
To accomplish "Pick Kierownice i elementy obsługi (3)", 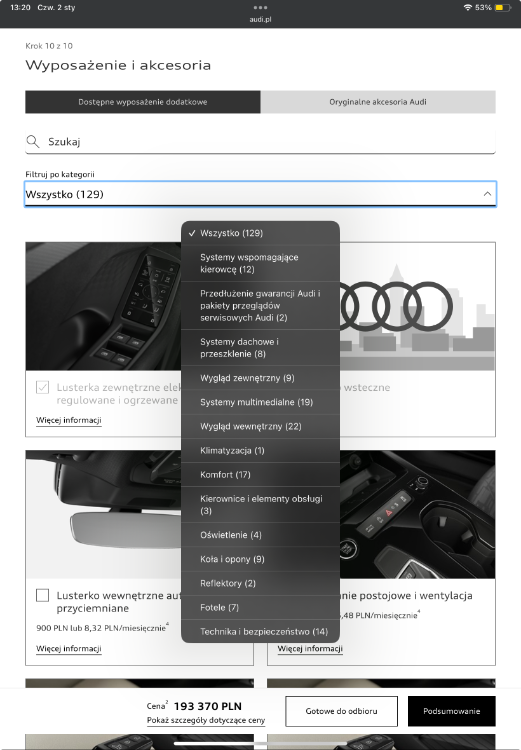I will click(x=260, y=505).
